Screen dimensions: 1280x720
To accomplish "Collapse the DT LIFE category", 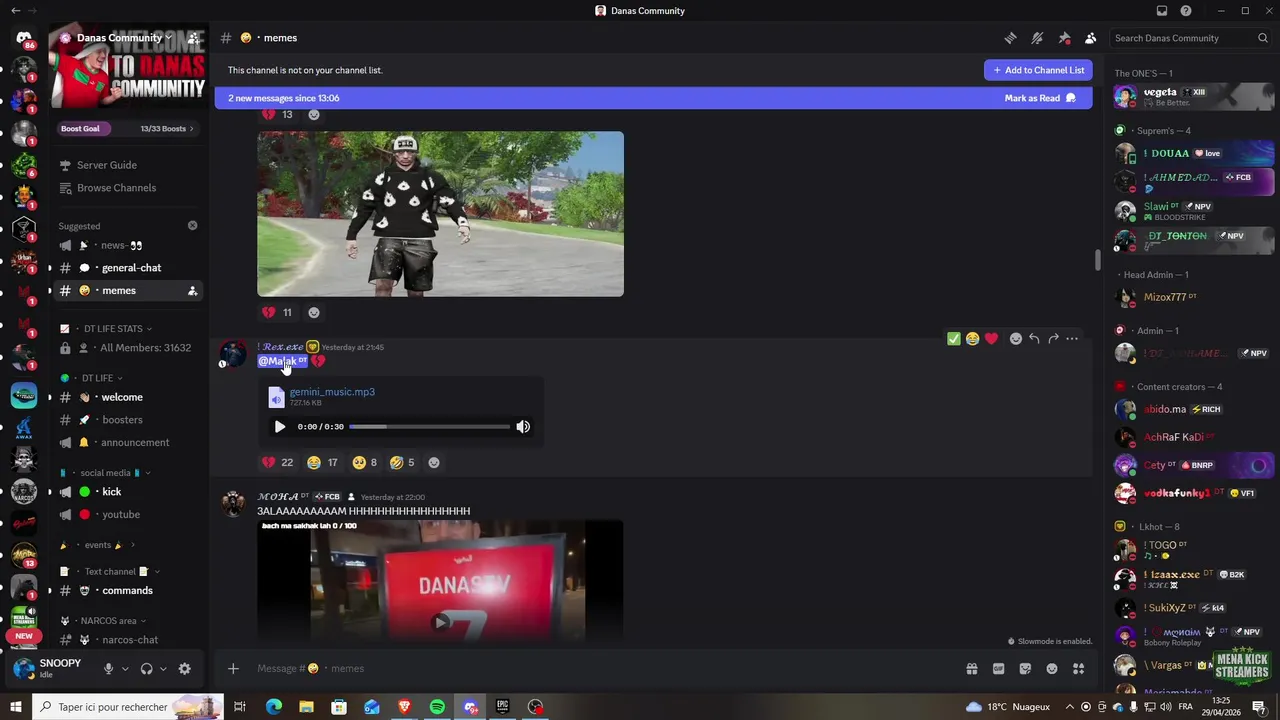I will tap(98, 378).
